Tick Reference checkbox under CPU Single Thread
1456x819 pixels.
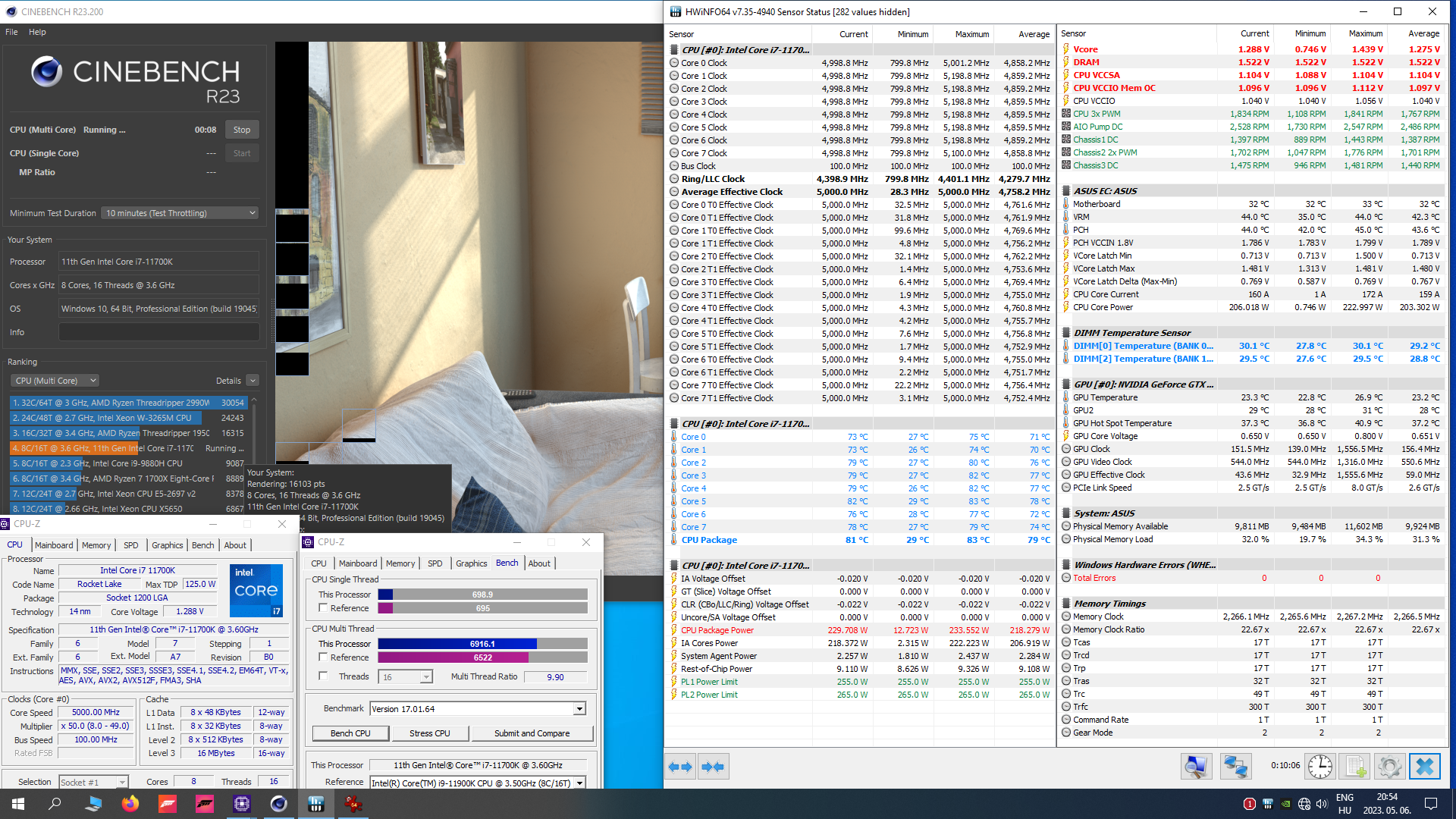pyautogui.click(x=324, y=608)
